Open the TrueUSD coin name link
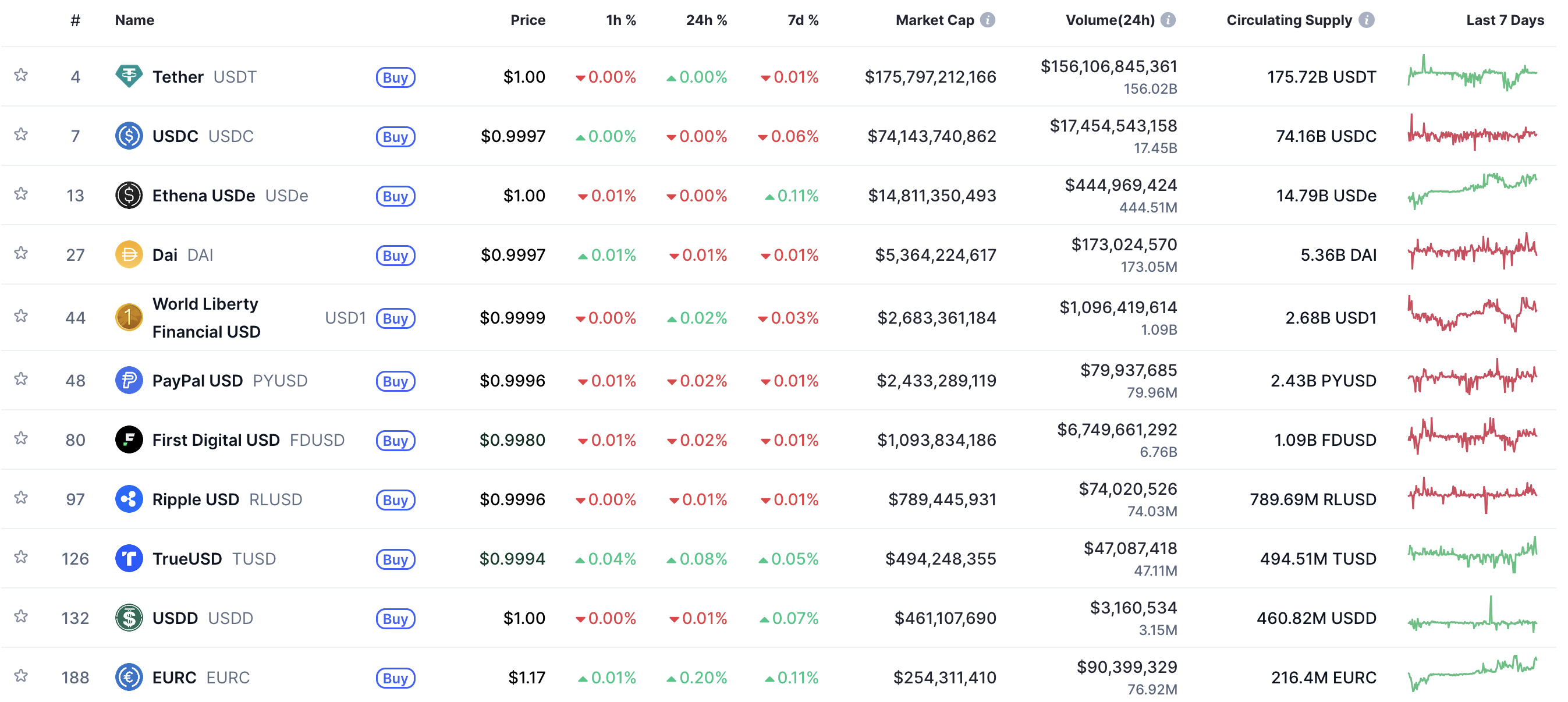 (x=187, y=558)
